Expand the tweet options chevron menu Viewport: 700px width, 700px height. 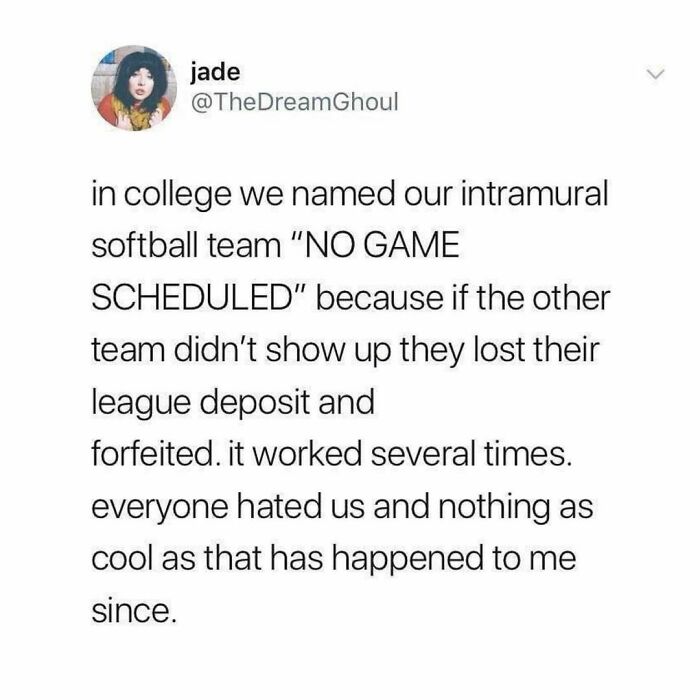point(656,74)
